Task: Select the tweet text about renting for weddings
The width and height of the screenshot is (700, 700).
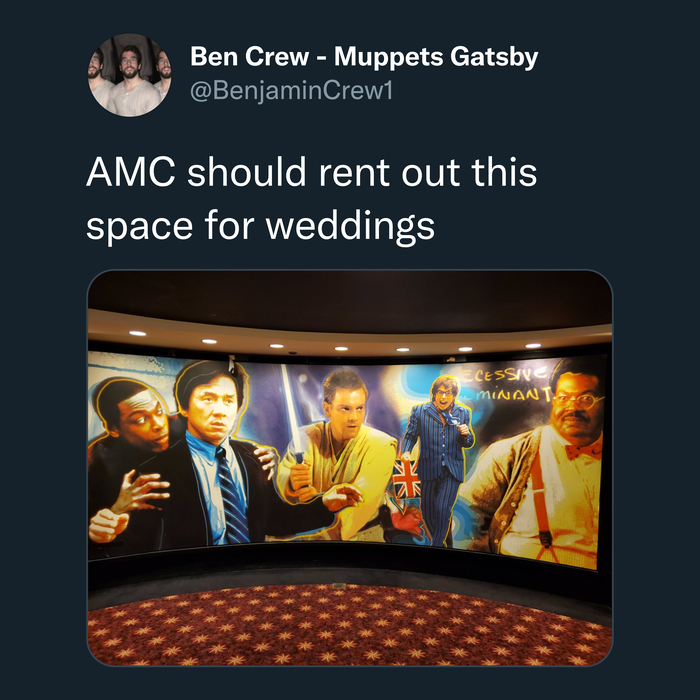Action: 312,198
